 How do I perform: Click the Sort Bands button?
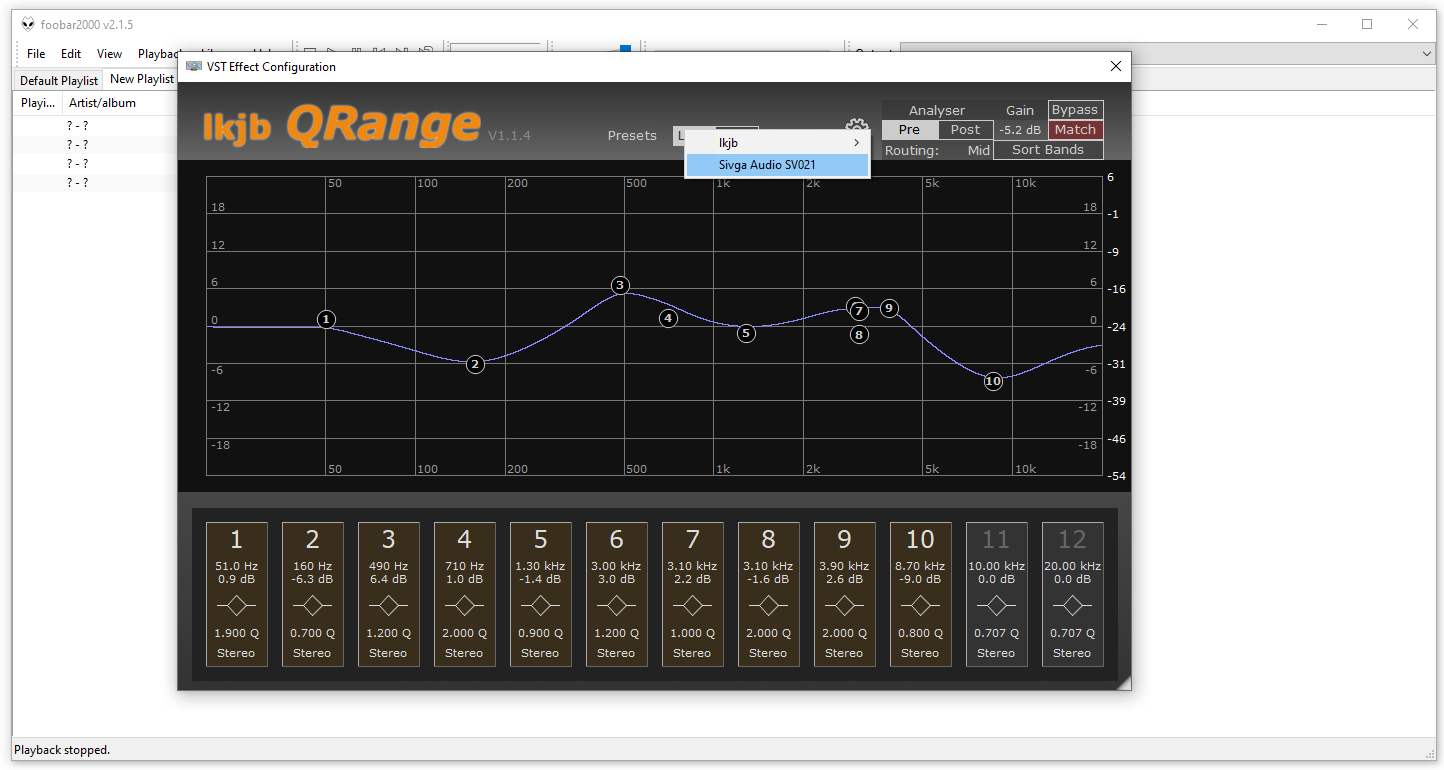(1048, 150)
